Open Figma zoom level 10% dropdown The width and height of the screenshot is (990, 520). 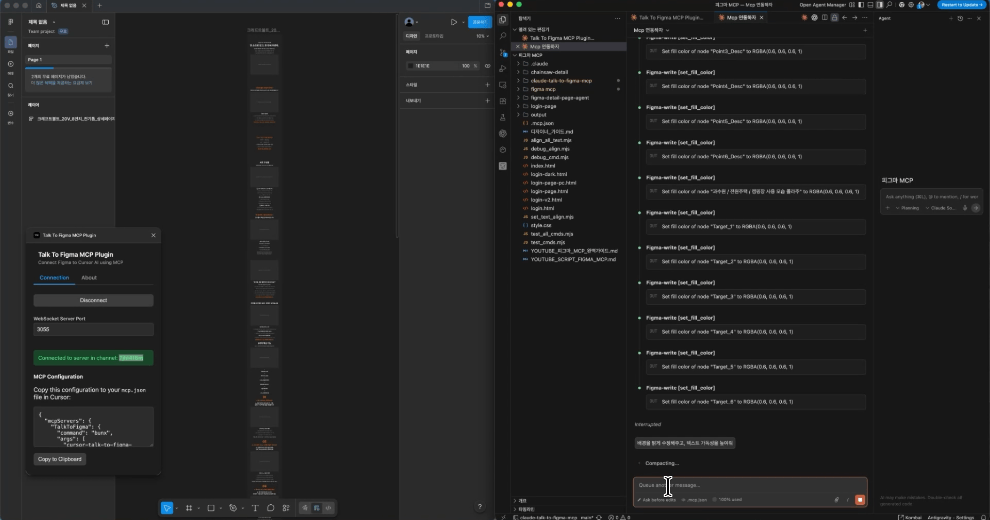(482, 36)
